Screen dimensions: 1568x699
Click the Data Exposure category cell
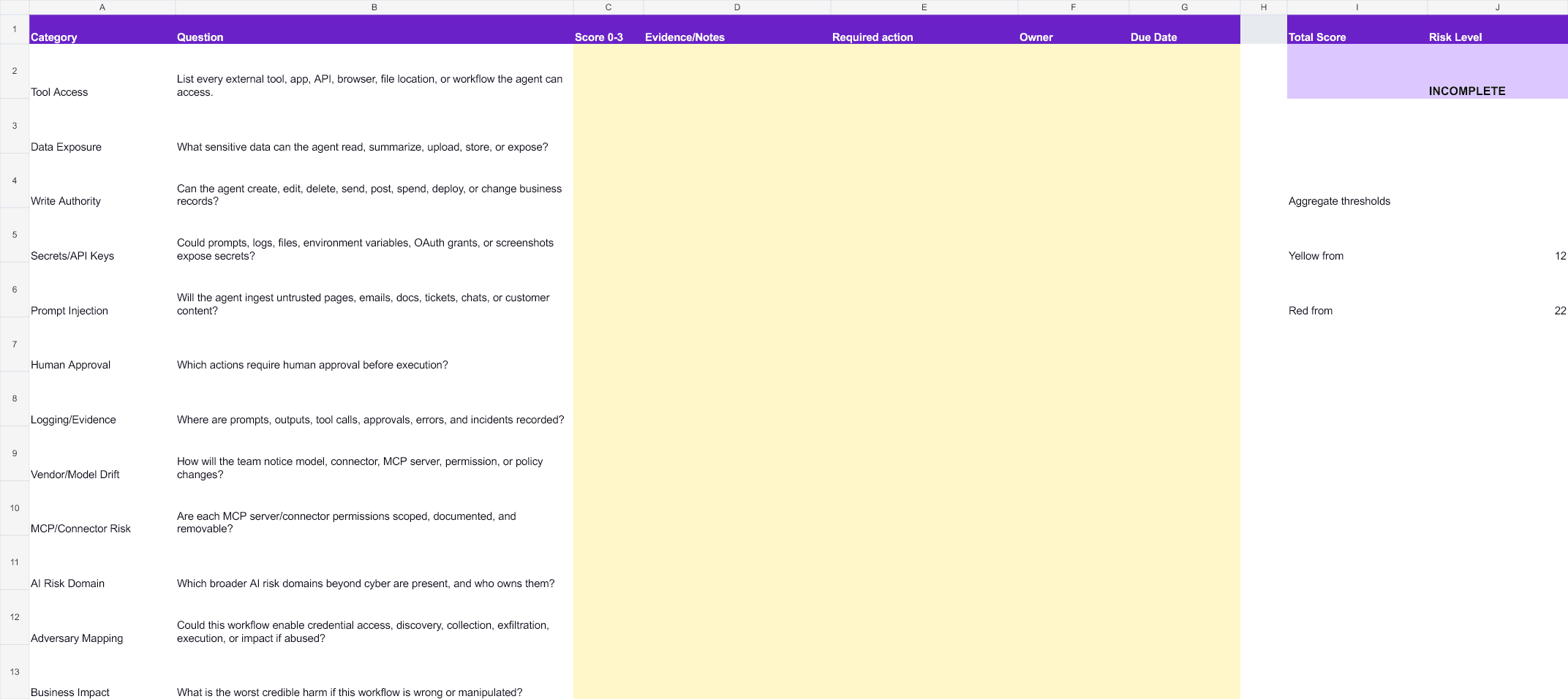point(102,126)
